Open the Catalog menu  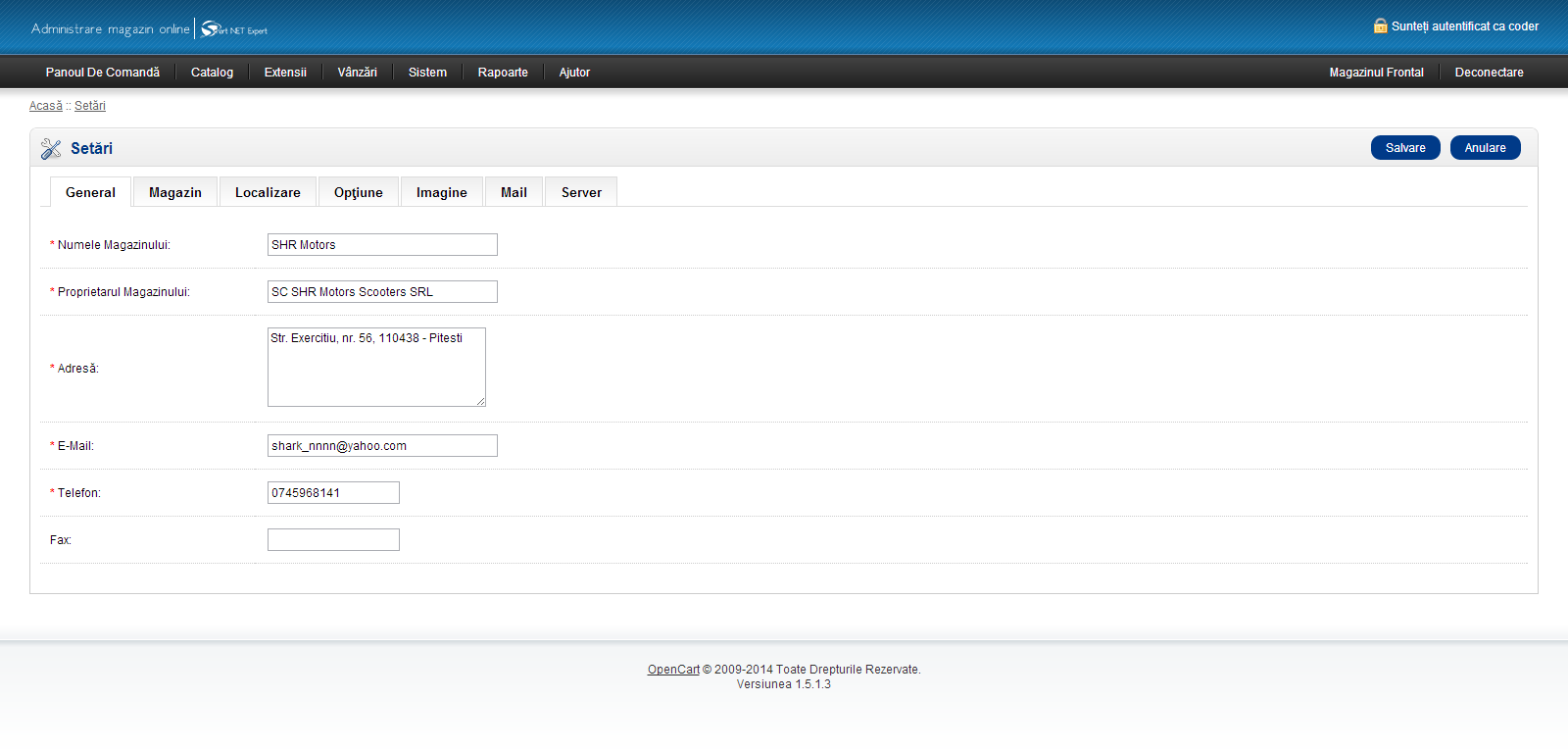212,73
